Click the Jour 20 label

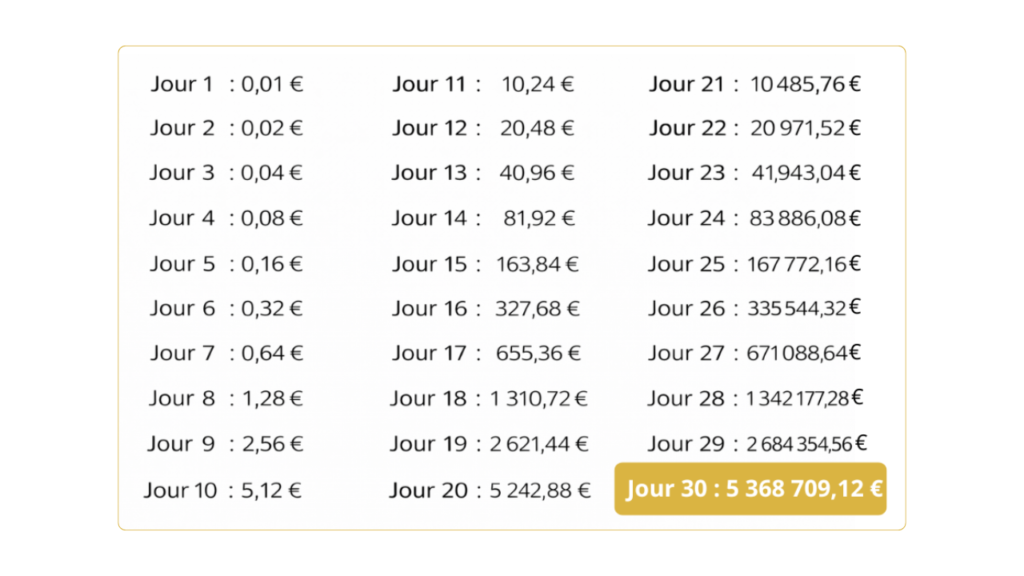tap(427, 490)
